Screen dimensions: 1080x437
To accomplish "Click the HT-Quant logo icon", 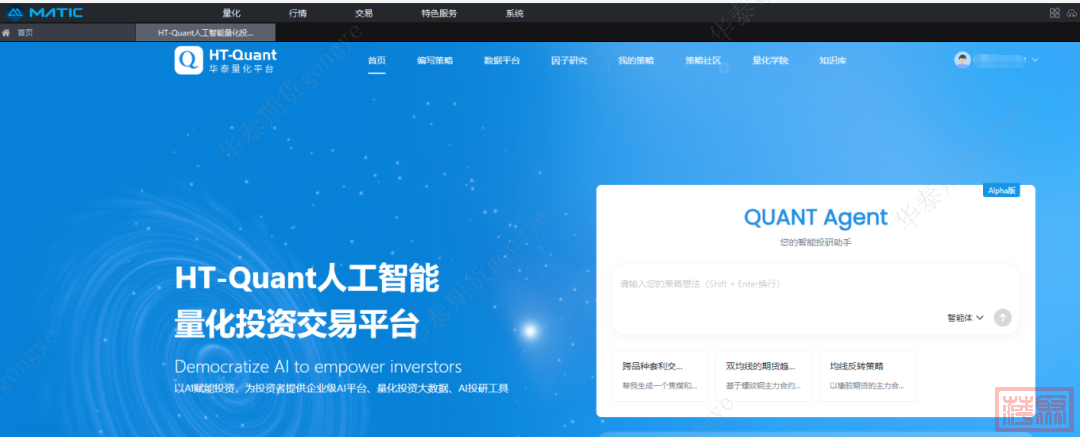I will pyautogui.click(x=188, y=60).
